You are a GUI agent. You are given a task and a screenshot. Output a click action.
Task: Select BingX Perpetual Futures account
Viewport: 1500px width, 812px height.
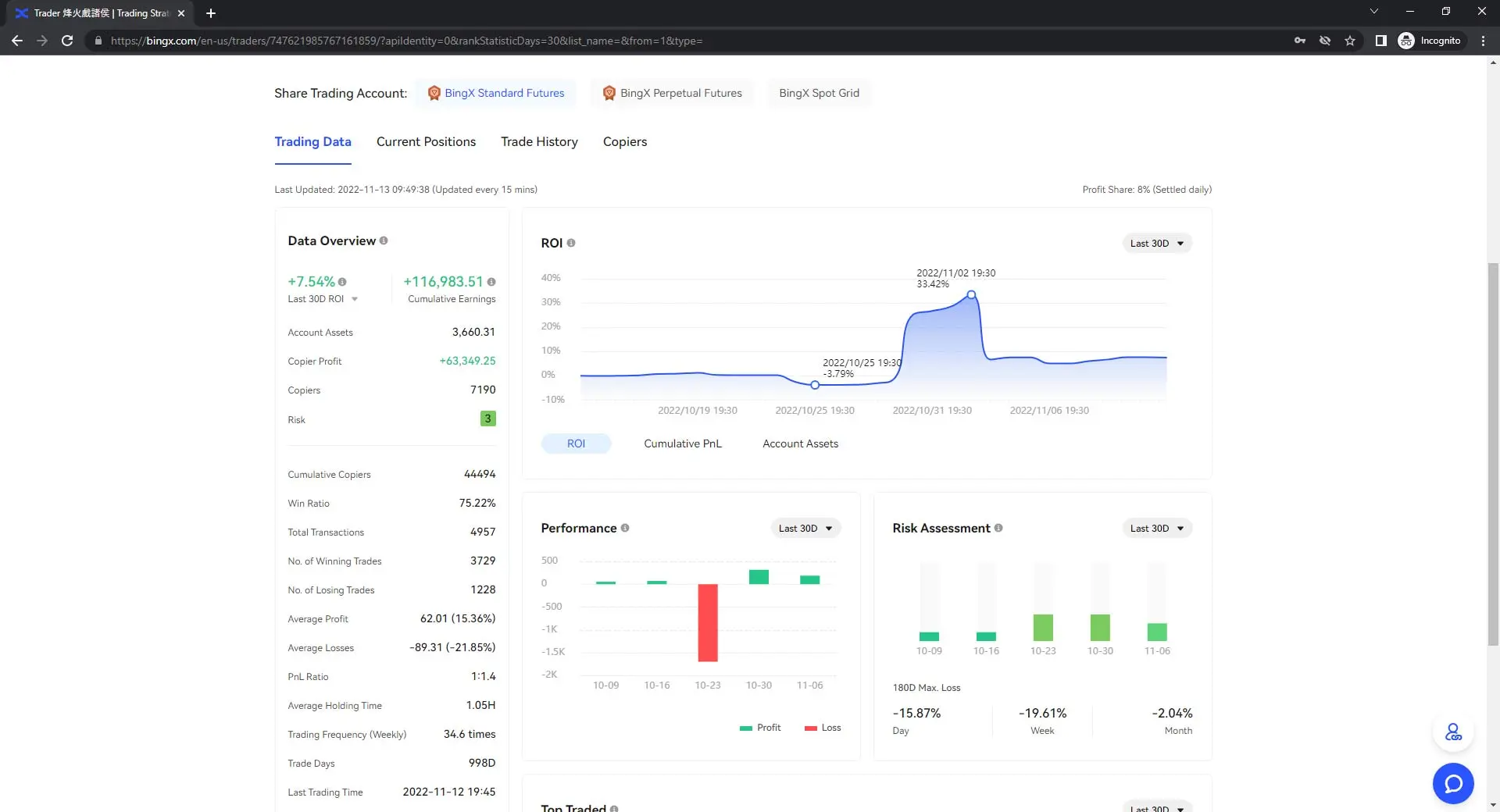pyautogui.click(x=672, y=93)
